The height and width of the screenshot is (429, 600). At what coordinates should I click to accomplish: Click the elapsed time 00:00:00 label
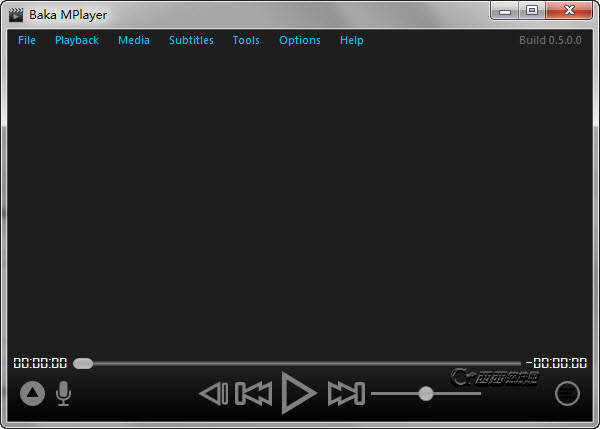[40, 363]
